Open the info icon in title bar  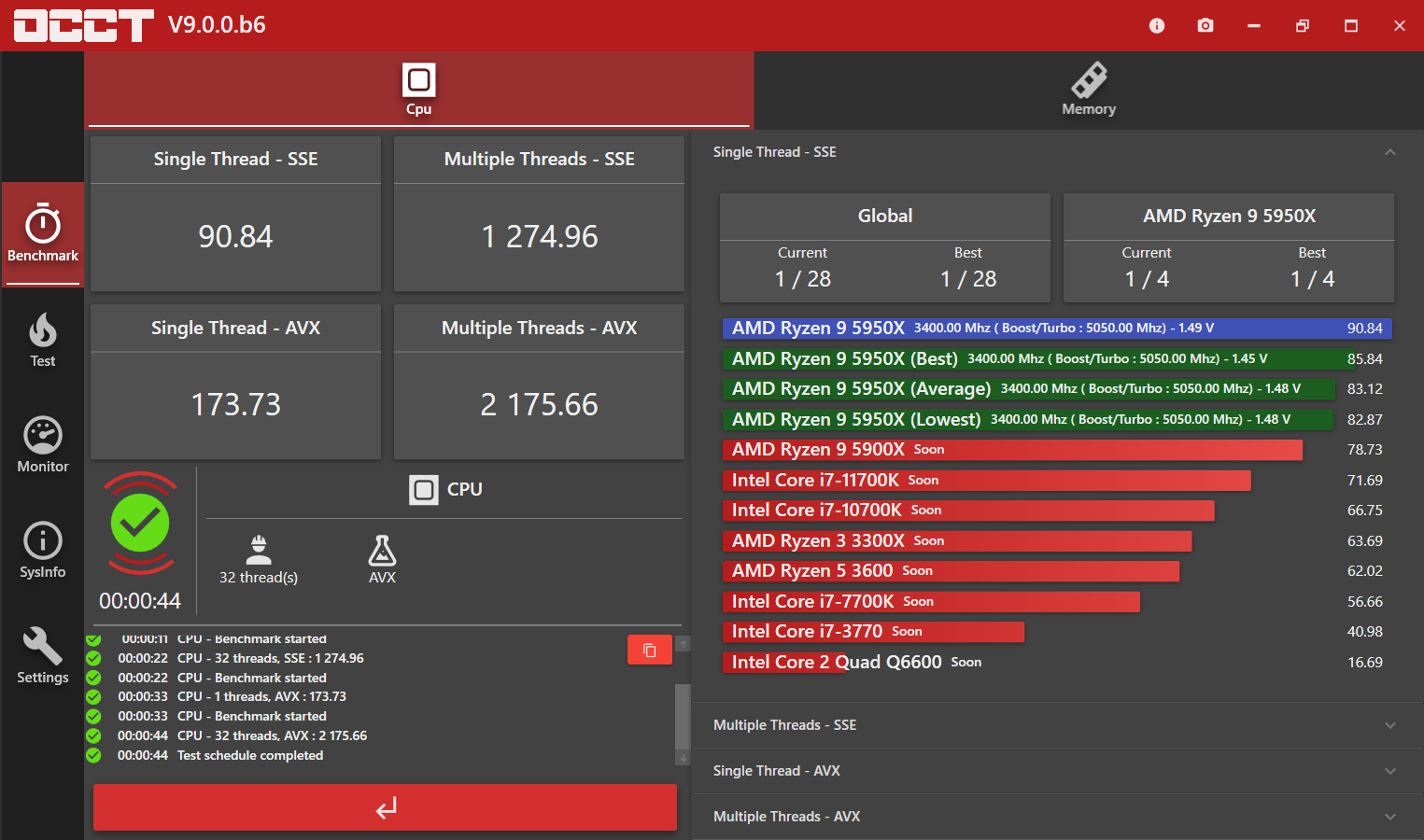(x=1157, y=25)
